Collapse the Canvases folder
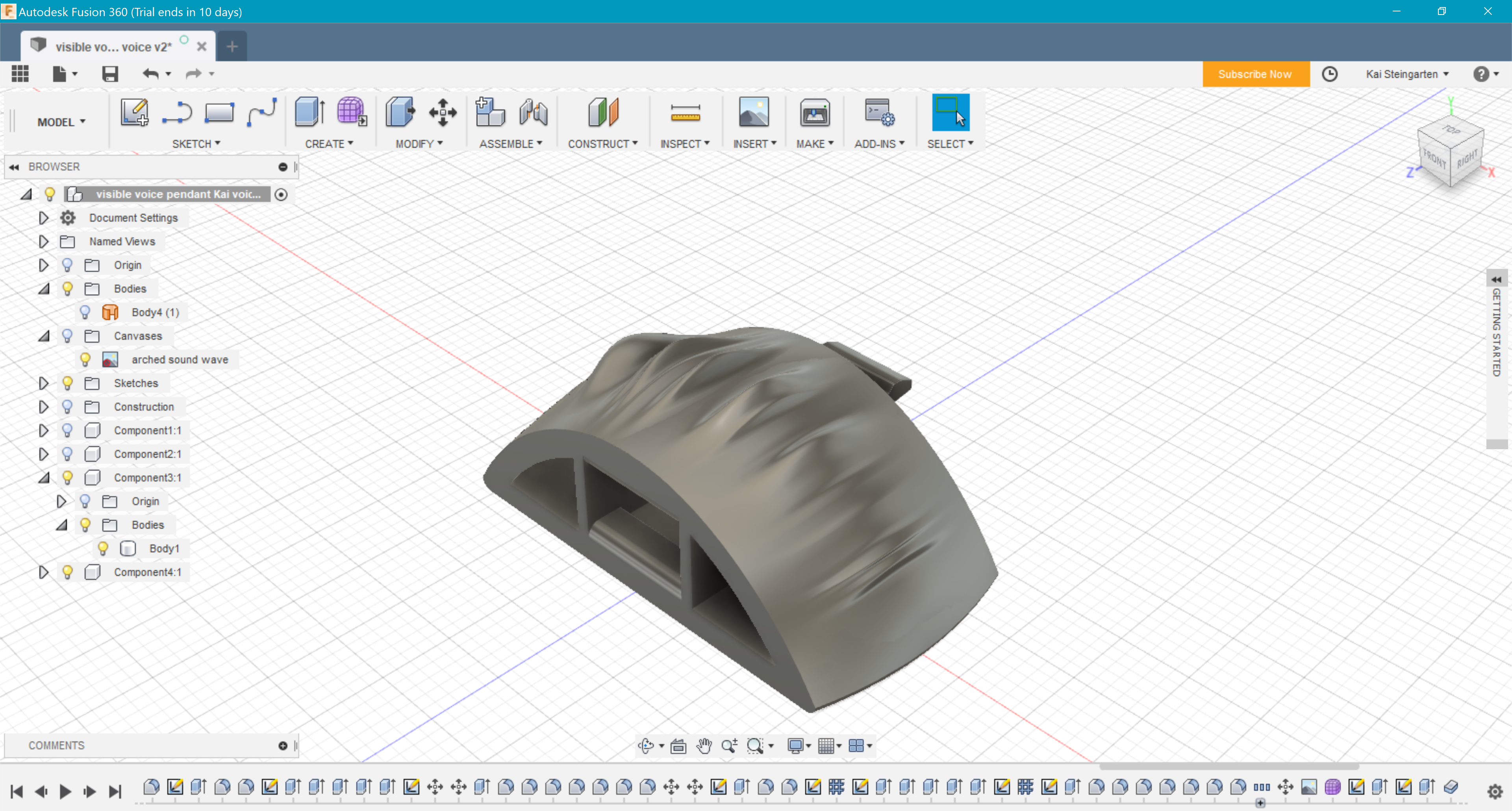Image resolution: width=1512 pixels, height=811 pixels. 43,336
